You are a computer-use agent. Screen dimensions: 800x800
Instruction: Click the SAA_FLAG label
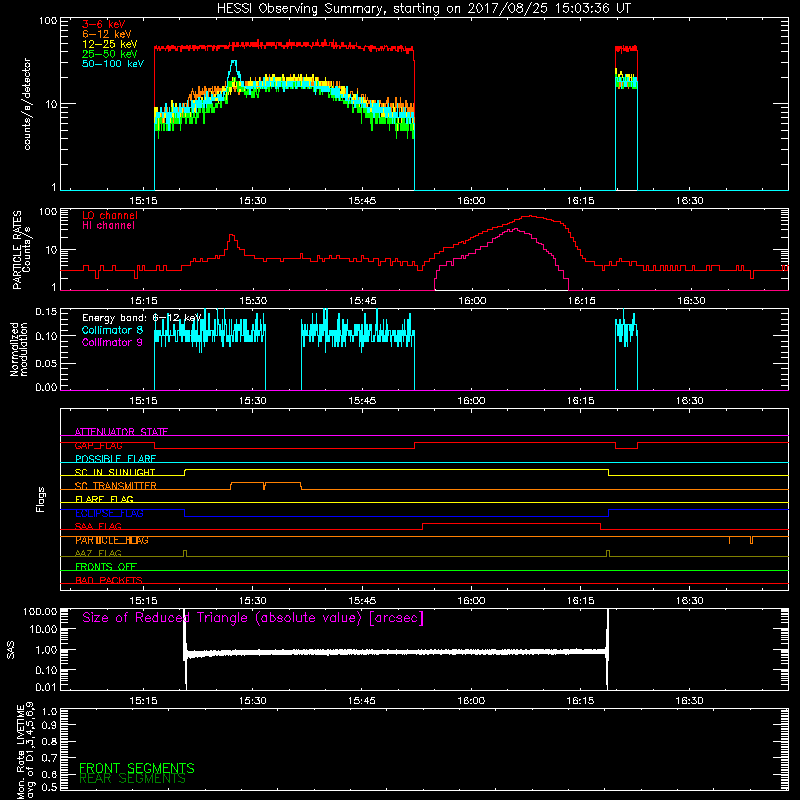(98, 526)
